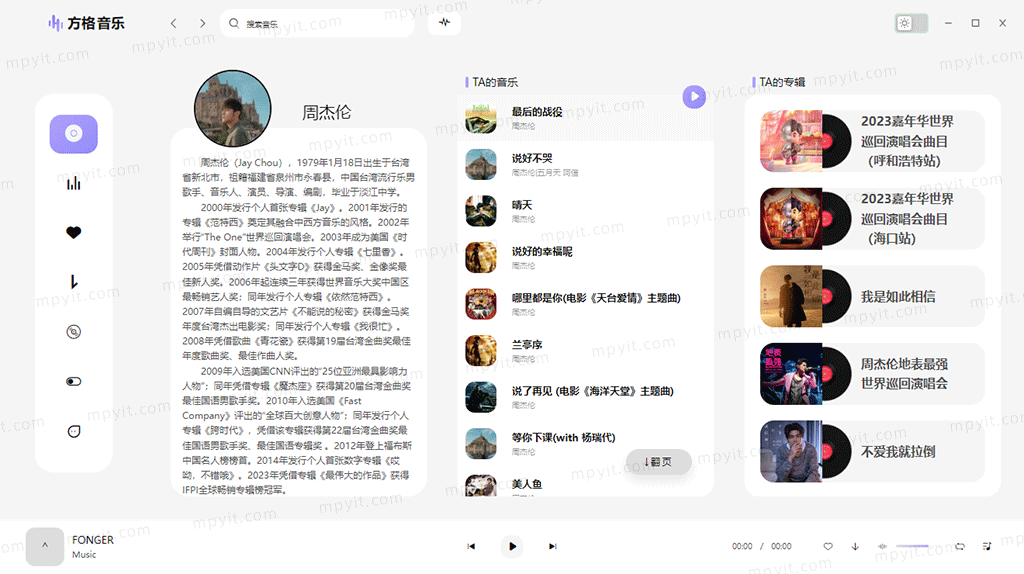Open the CD search icon in sidebar
Screen dimensions: 1024x574
tap(74, 332)
